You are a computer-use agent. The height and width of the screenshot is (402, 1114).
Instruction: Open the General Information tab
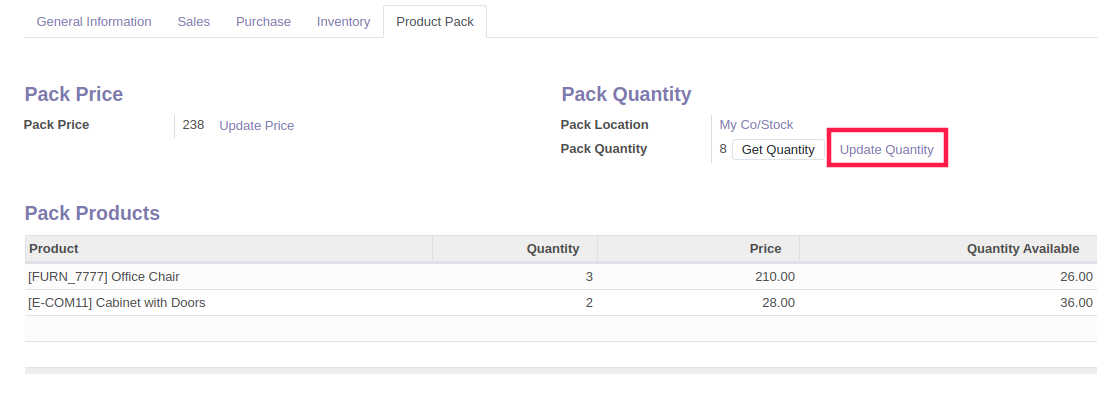coord(94,22)
